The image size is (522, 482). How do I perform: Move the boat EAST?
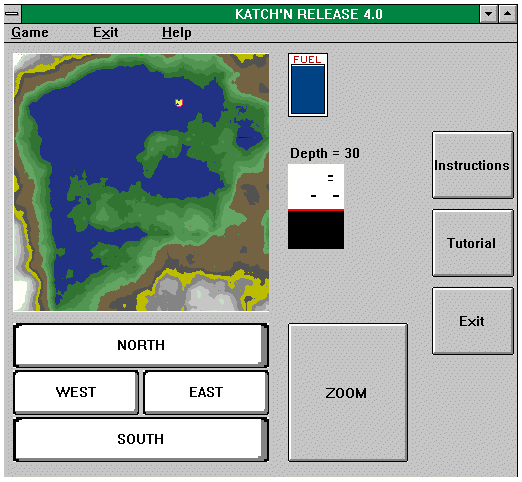[x=206, y=392]
